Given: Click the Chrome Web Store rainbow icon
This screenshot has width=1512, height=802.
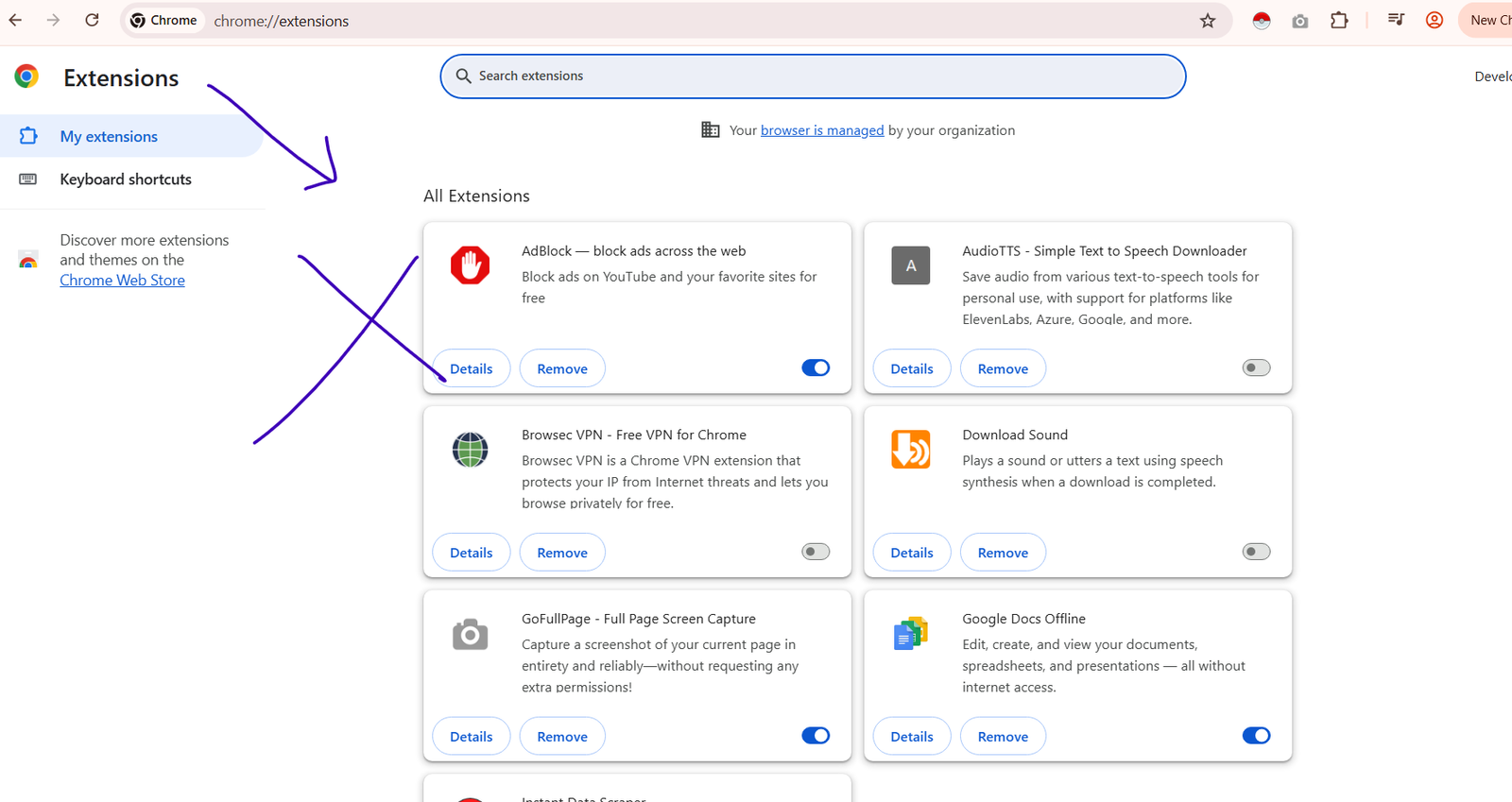Looking at the screenshot, I should pos(28,262).
